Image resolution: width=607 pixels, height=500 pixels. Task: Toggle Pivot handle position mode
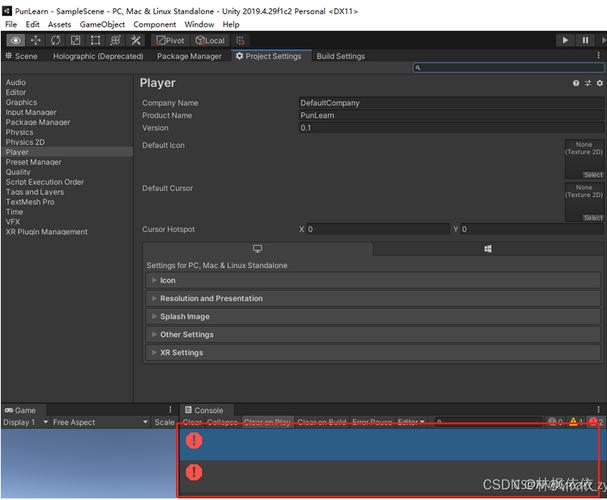coord(172,40)
